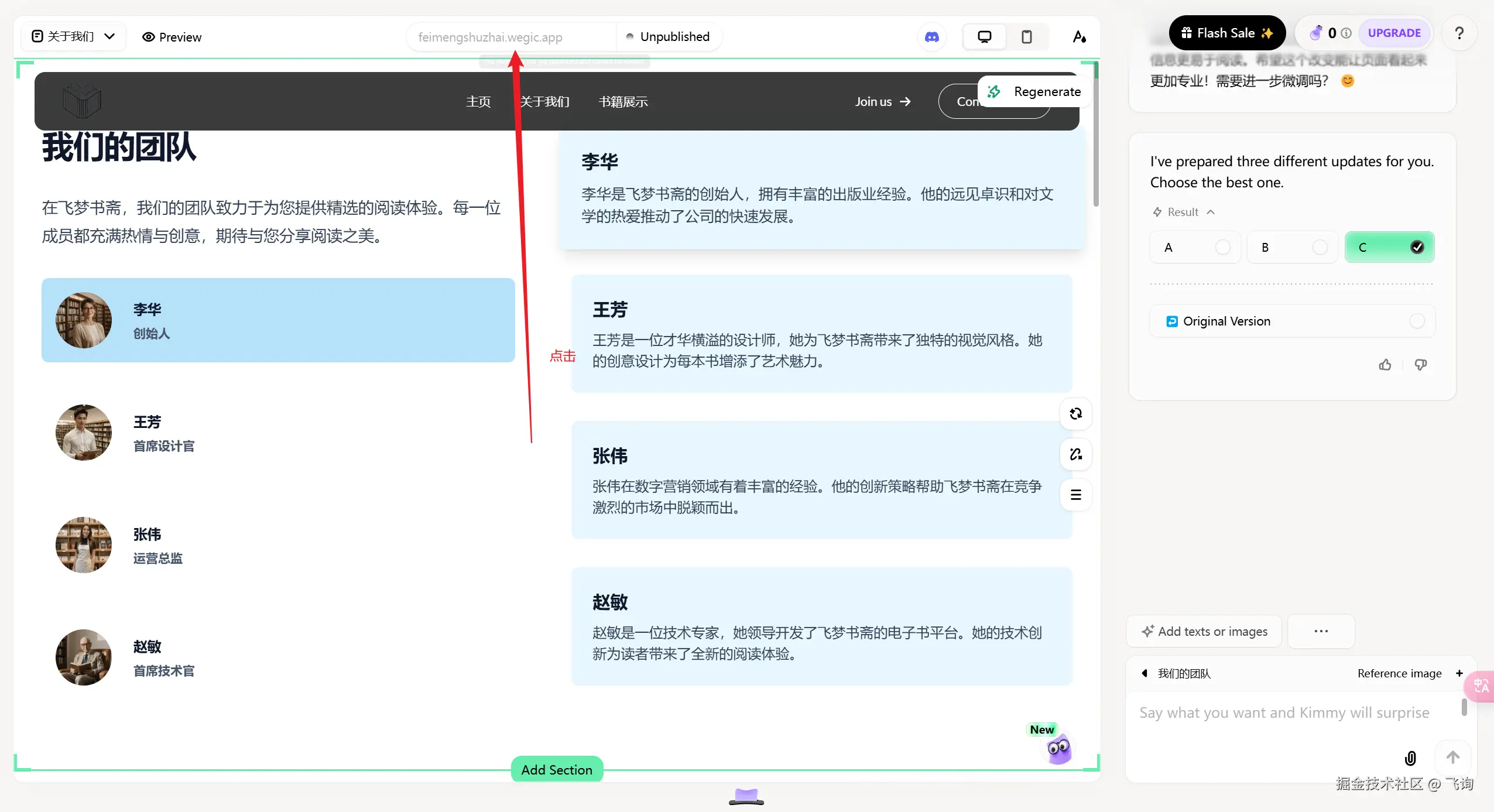Screen dimensions: 1494x812
Task: Click the thumbs up feedback icon
Action: point(1385,365)
